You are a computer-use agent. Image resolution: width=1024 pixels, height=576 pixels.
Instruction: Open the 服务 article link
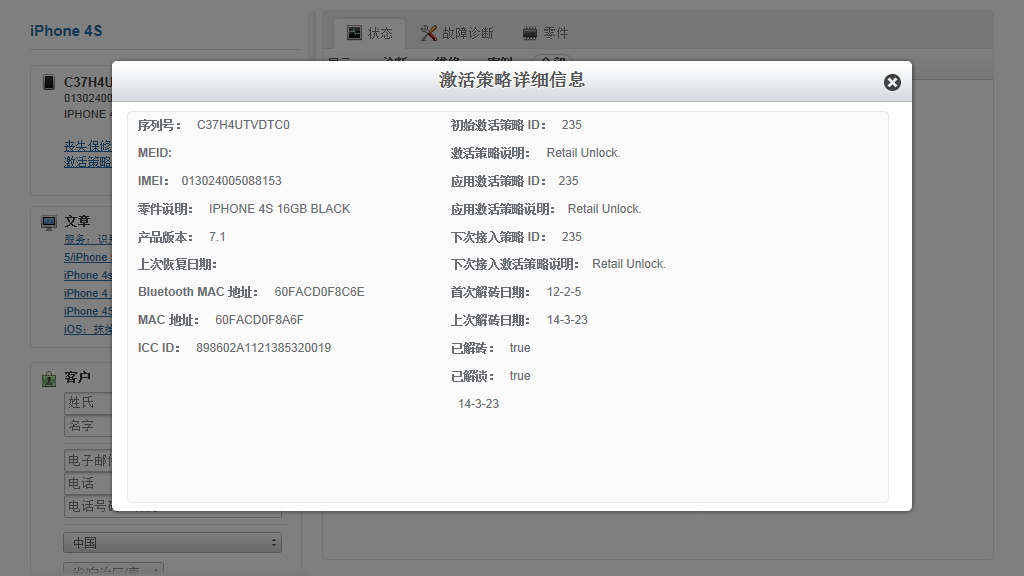88,240
